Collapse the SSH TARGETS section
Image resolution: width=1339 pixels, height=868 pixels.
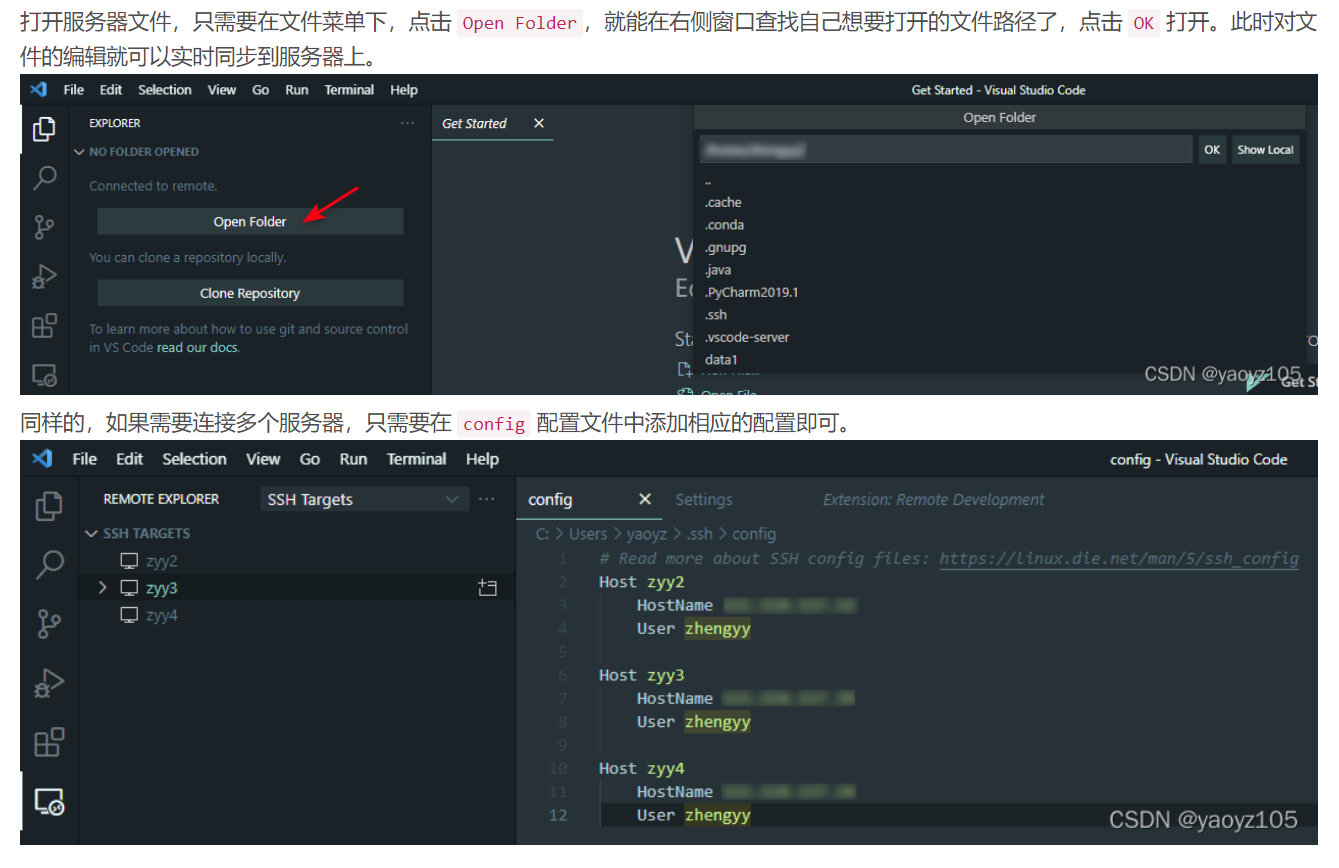click(x=92, y=534)
